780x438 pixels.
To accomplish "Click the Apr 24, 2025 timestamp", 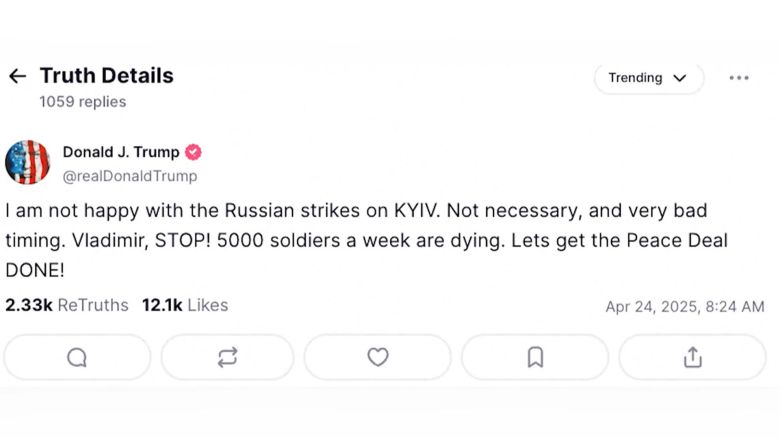I will tap(685, 307).
